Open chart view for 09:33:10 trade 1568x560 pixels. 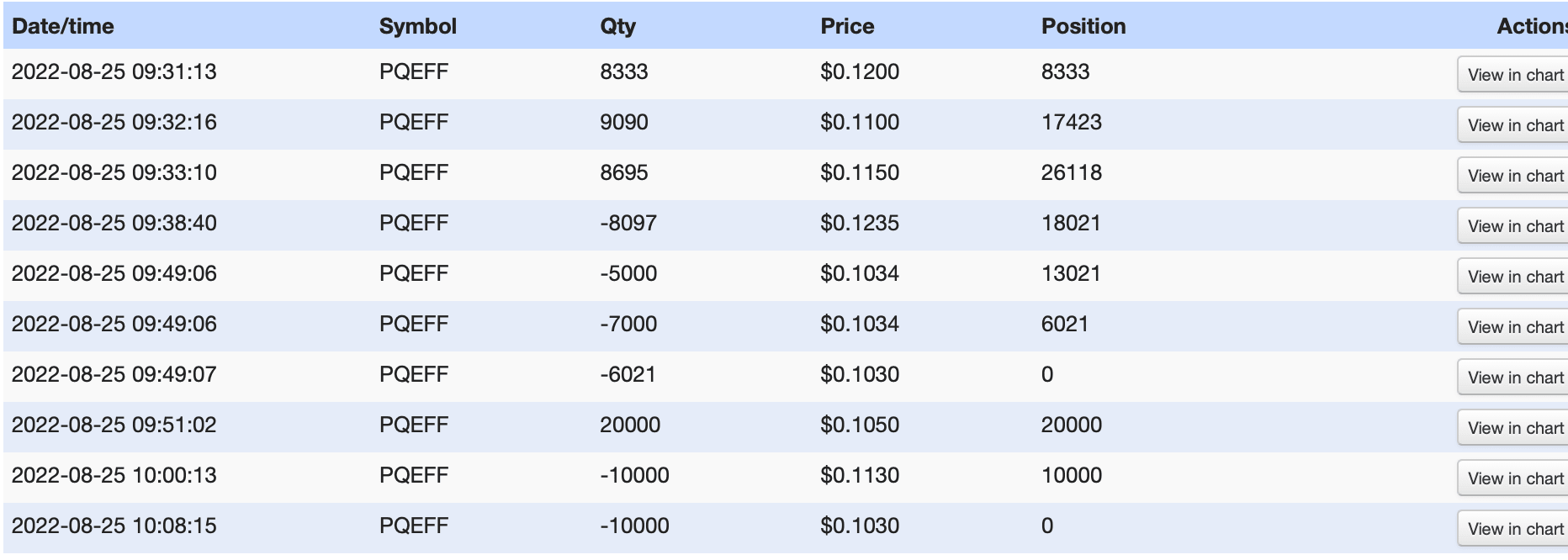(x=1514, y=176)
